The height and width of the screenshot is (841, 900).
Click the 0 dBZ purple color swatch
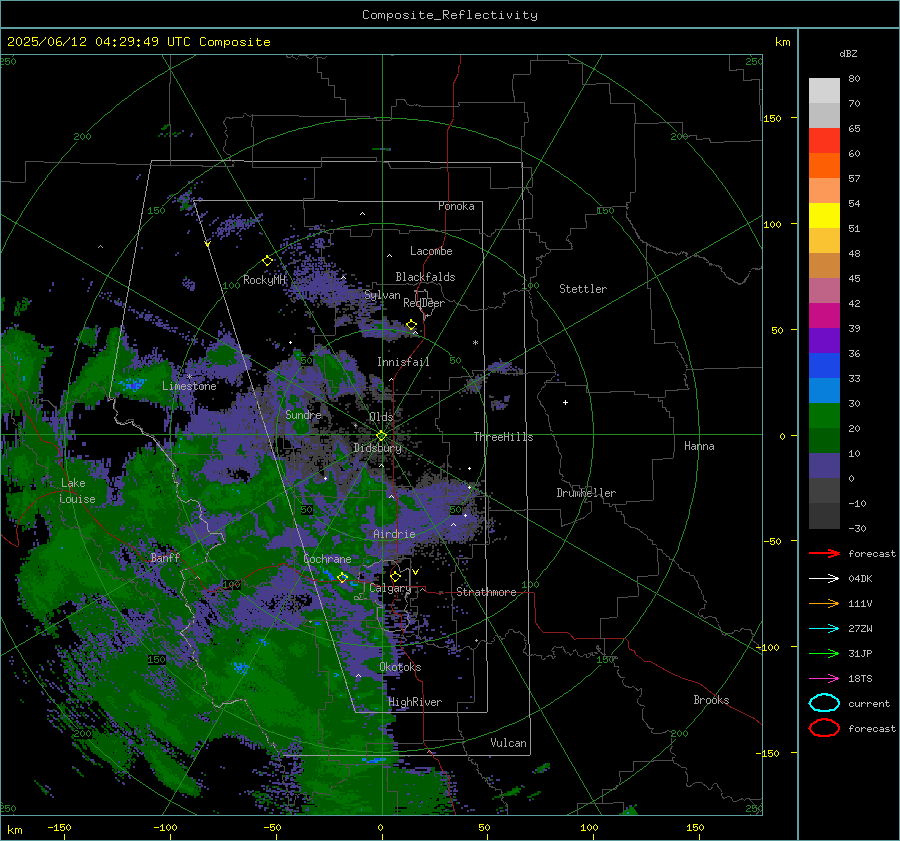point(824,466)
